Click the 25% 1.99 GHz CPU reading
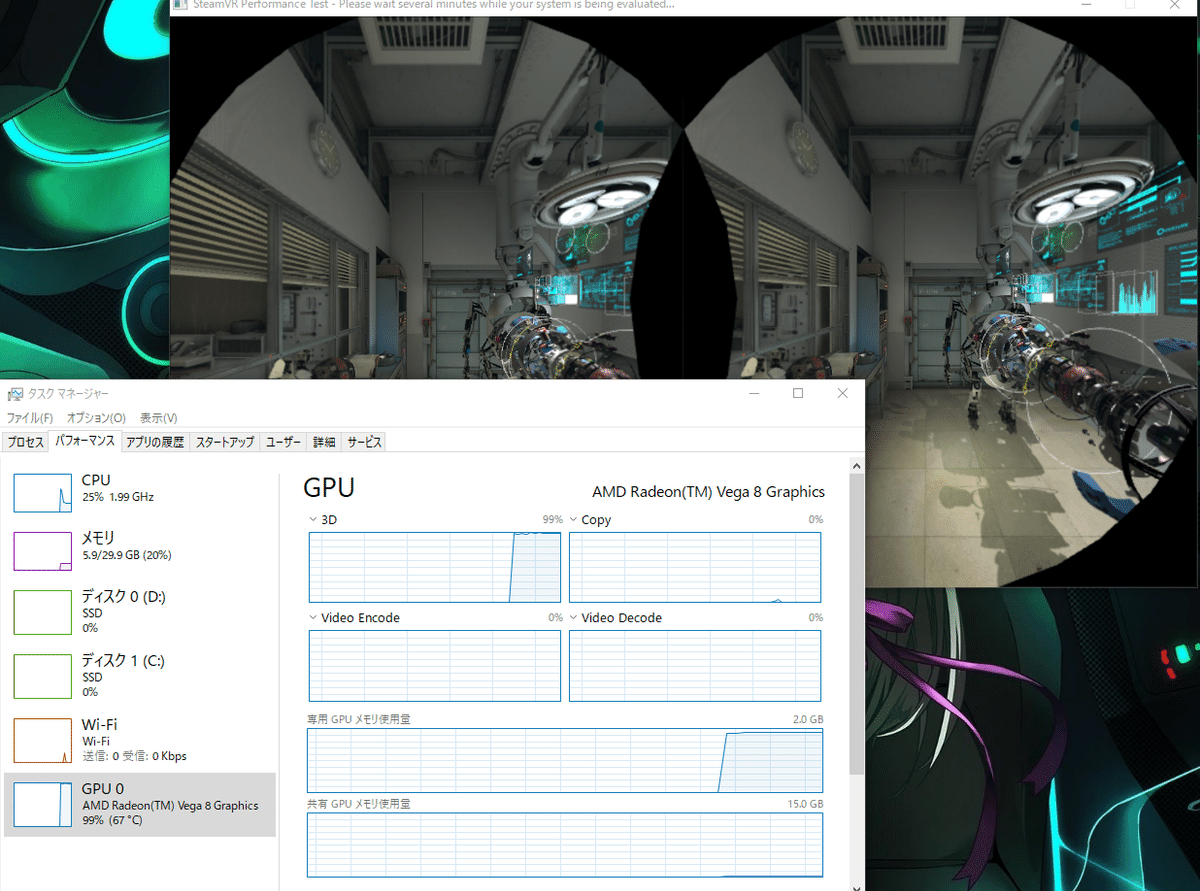1200x891 pixels. (117, 497)
